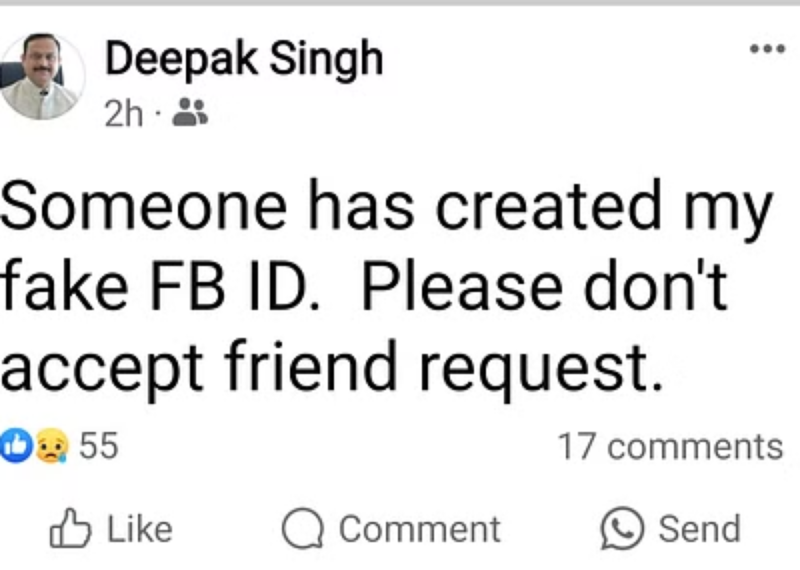Image resolution: width=800 pixels, height=570 pixels.
Task: Click the 2h post timestamp
Action: click(123, 114)
